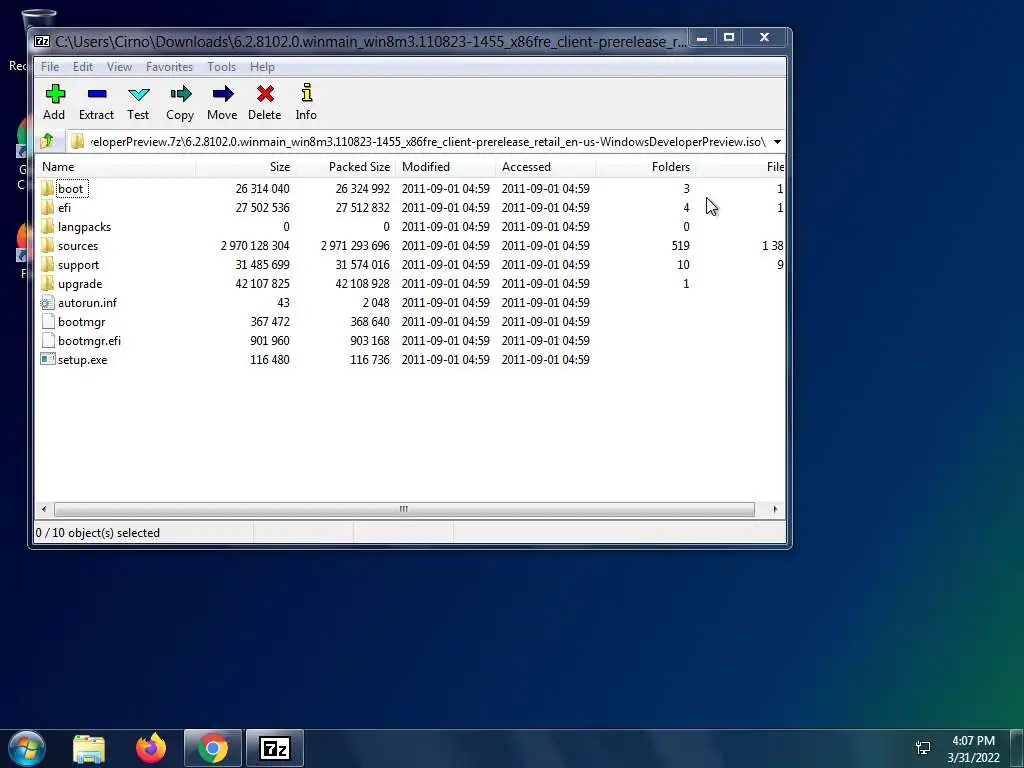Click the upgrade folder icon

pyautogui.click(x=47, y=283)
